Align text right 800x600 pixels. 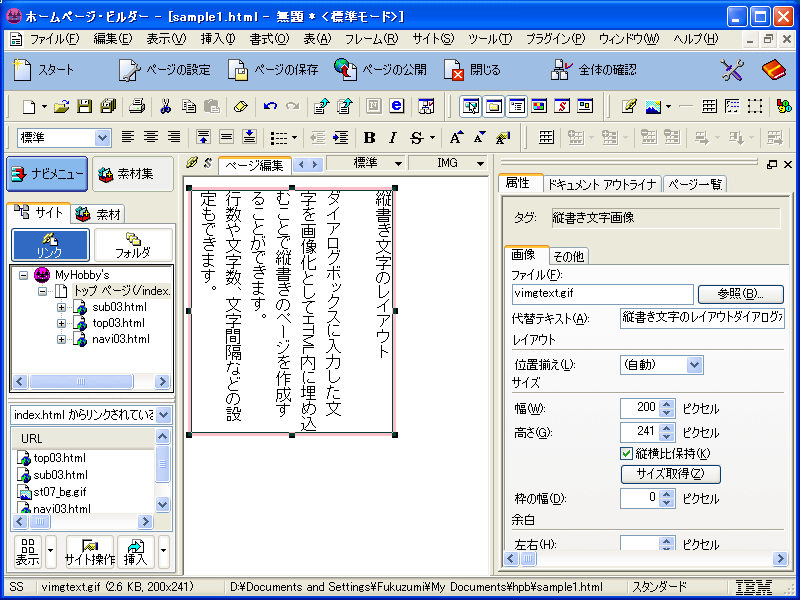point(174,137)
